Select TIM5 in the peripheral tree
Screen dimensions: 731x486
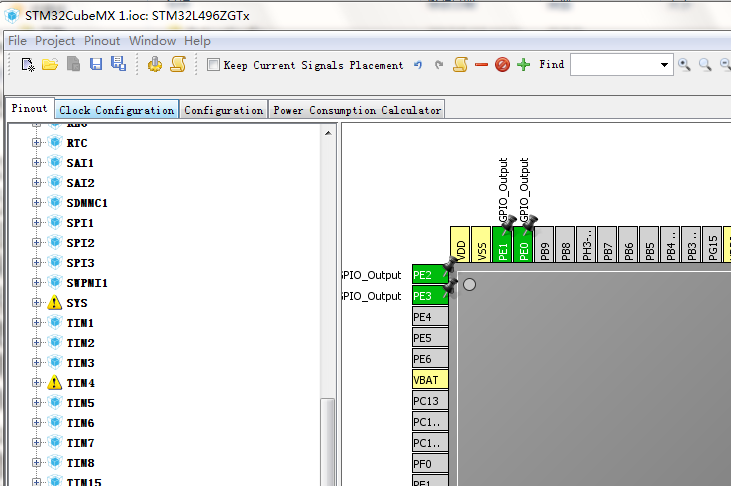pyautogui.click(x=80, y=403)
